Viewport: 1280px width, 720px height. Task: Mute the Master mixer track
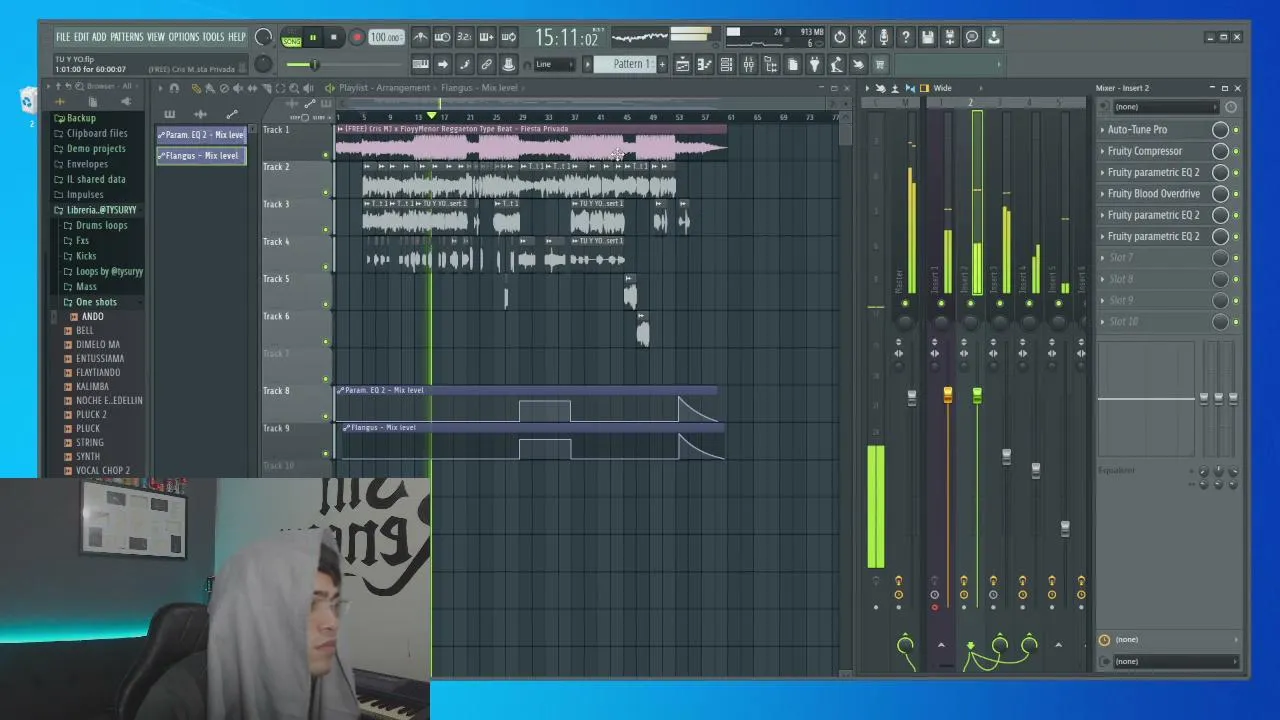click(905, 303)
